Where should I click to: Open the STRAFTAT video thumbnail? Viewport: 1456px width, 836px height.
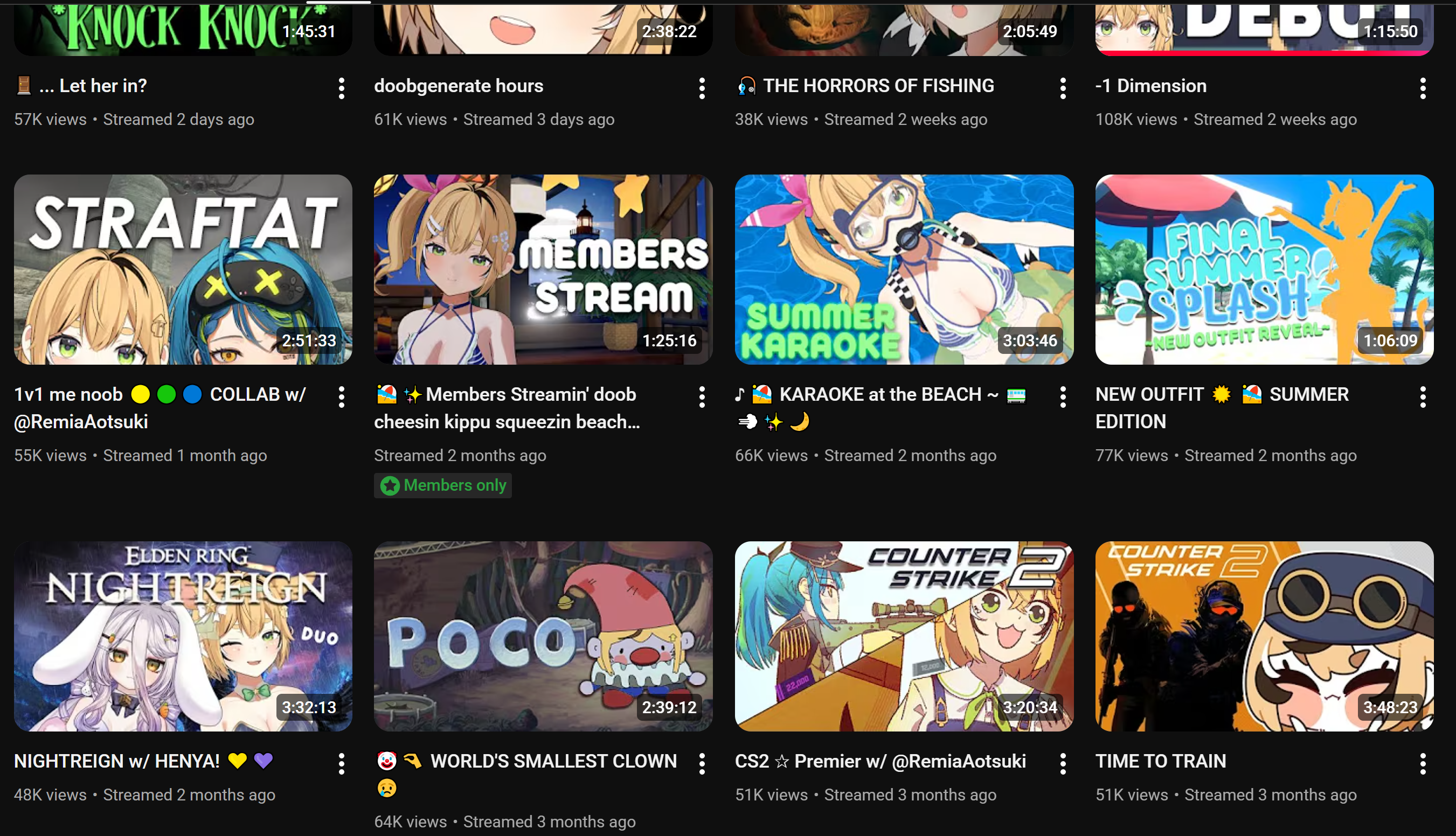pyautogui.click(x=183, y=269)
